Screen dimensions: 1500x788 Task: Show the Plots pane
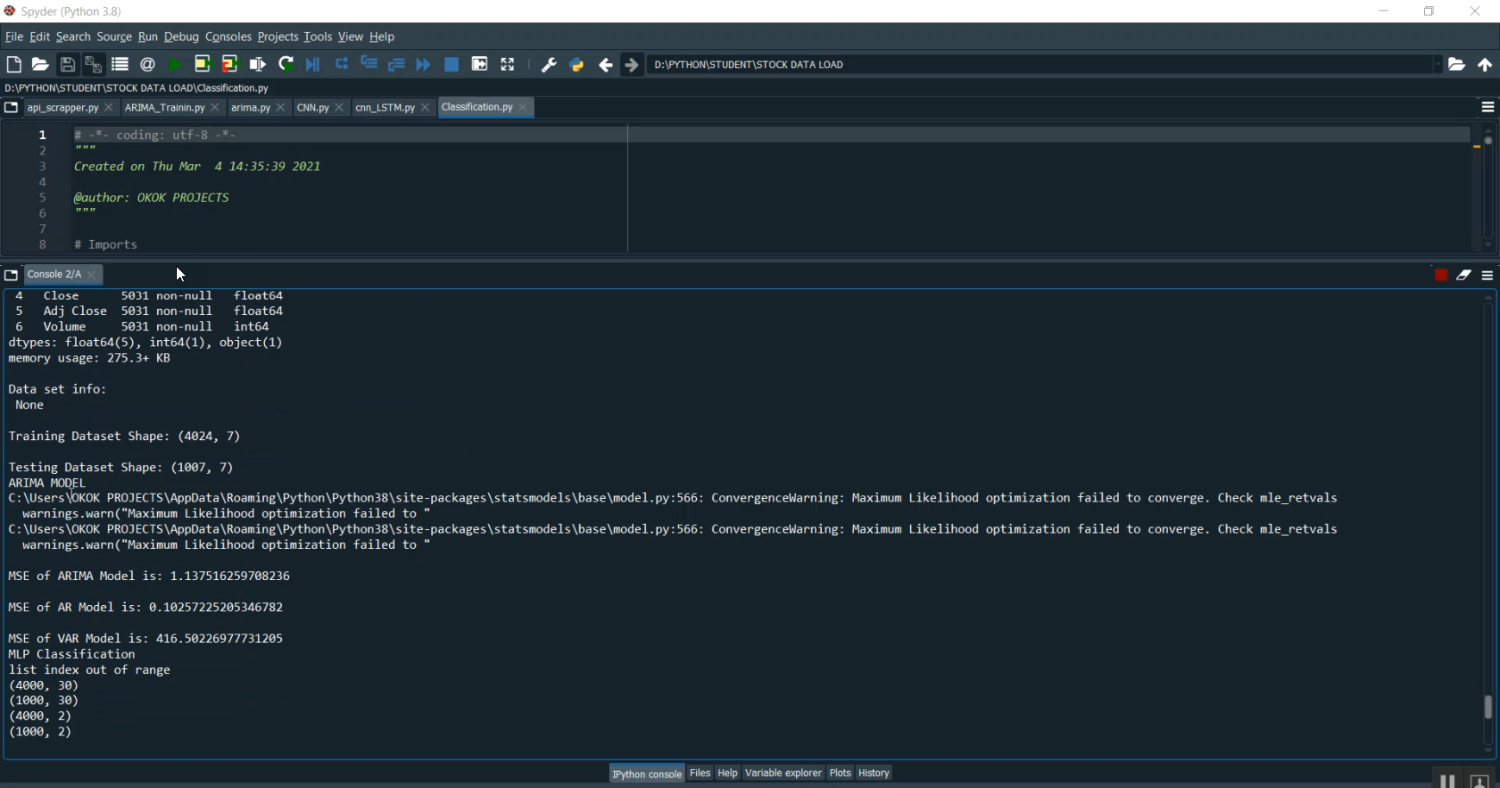840,773
